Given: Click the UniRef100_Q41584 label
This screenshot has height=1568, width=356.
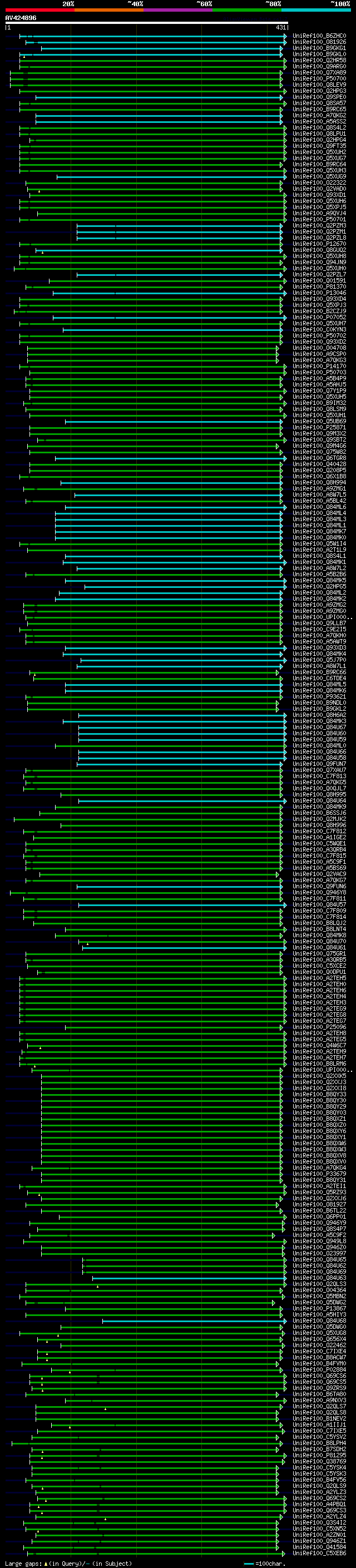Looking at the screenshot, I should point(319,1547).
